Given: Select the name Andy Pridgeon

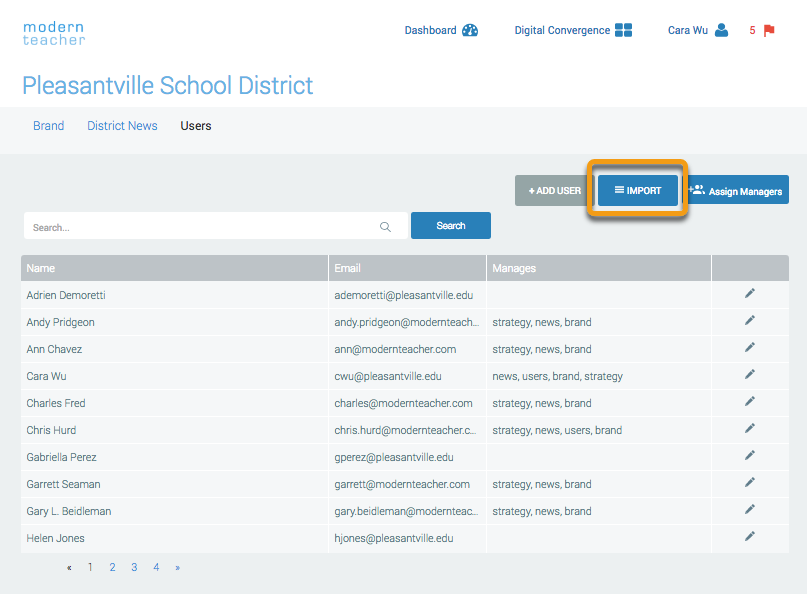Looking at the screenshot, I should point(60,322).
